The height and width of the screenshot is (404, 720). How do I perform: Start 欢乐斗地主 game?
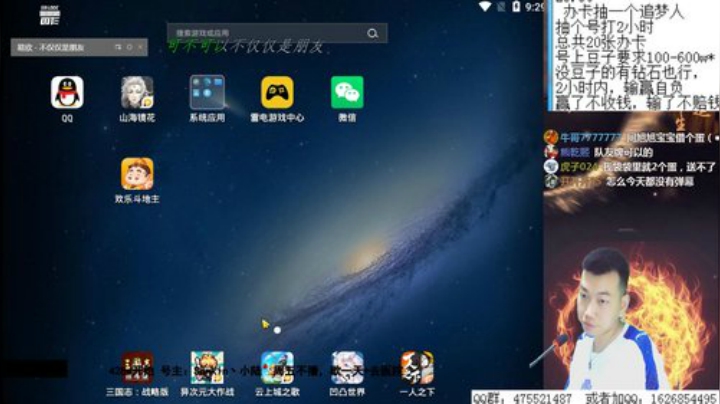click(137, 174)
